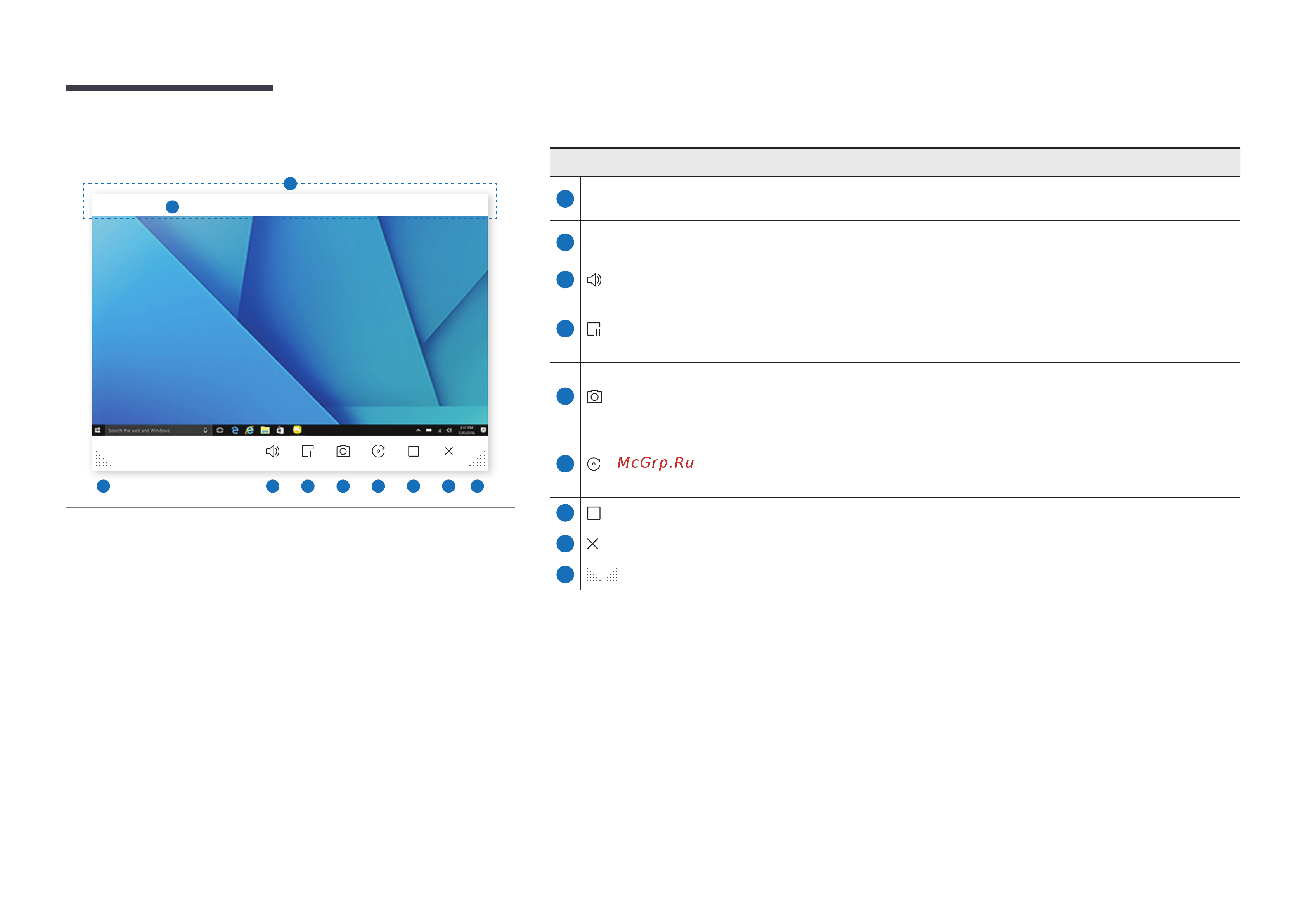The image size is (1307, 924).
Task: Expand hidden tray icons with the chevron
Action: click(x=418, y=431)
